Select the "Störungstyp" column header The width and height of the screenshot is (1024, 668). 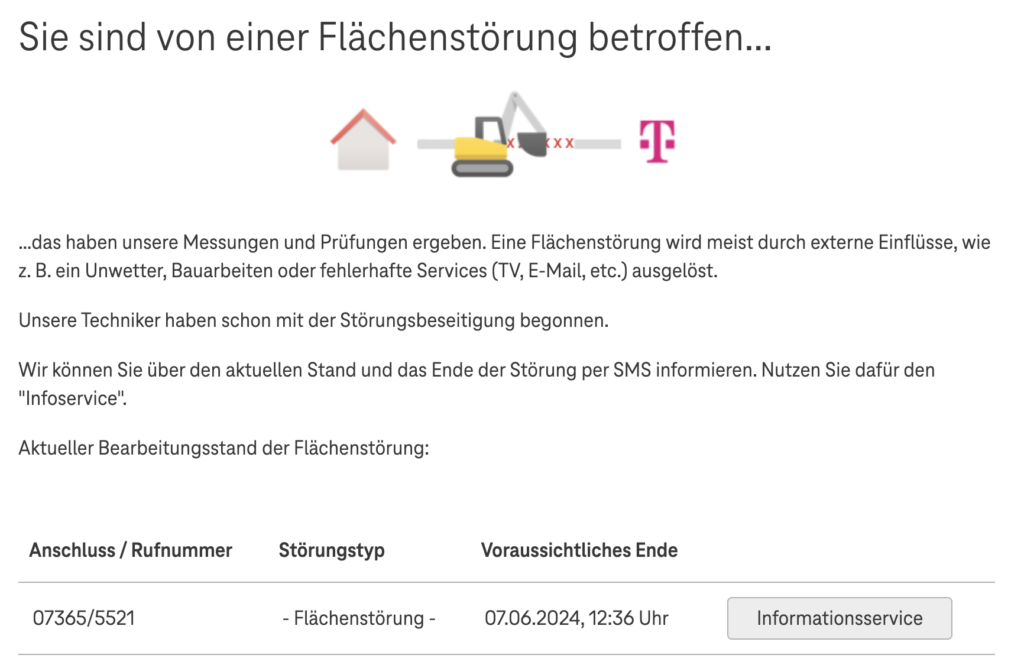click(331, 550)
